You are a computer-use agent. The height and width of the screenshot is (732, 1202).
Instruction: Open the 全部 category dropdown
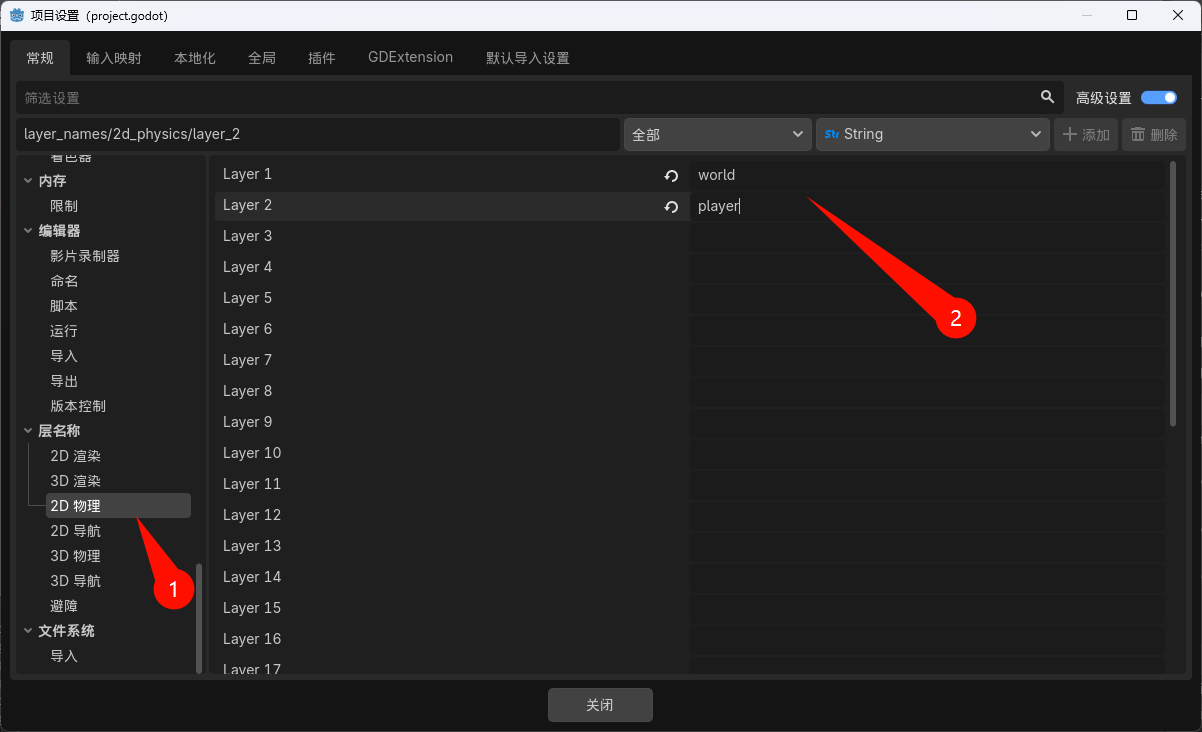click(717, 134)
